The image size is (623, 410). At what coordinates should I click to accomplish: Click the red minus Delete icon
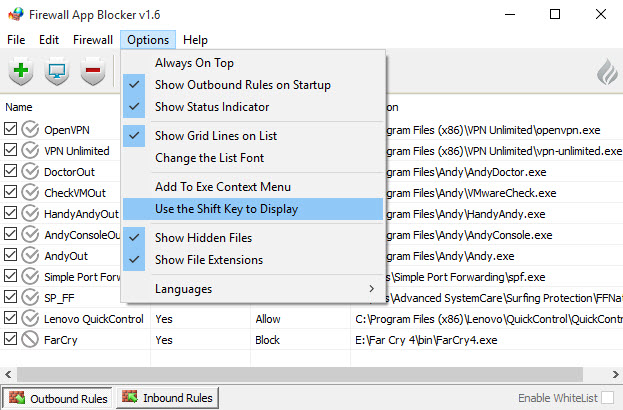(93, 72)
